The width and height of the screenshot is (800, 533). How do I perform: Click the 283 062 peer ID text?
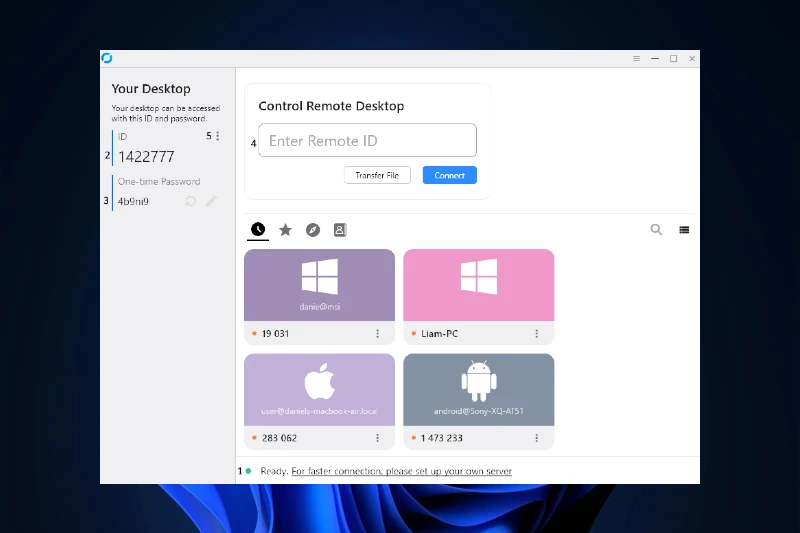(279, 438)
